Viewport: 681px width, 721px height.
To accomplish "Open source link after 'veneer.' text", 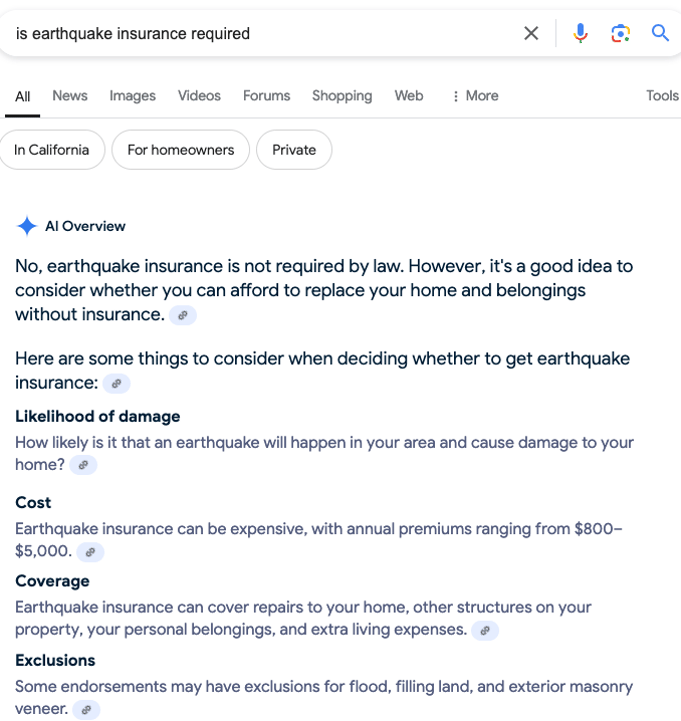I will click(86, 710).
